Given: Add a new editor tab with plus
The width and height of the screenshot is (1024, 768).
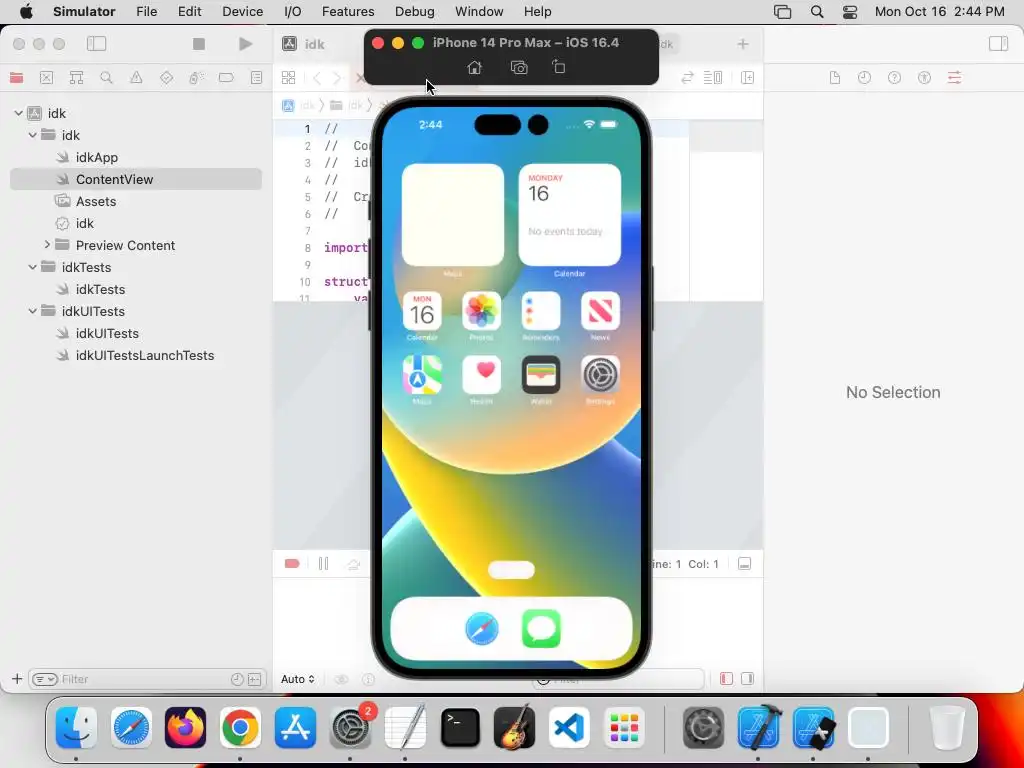Looking at the screenshot, I should click(743, 44).
